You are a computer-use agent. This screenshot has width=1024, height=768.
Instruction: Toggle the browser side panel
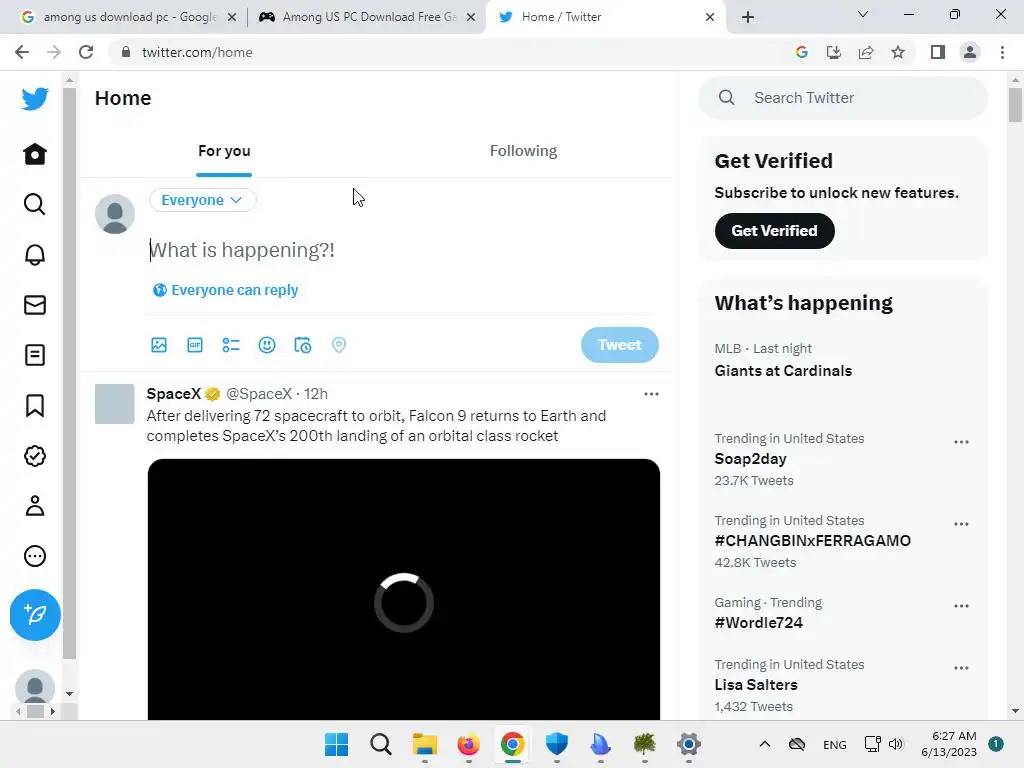pyautogui.click(x=938, y=52)
